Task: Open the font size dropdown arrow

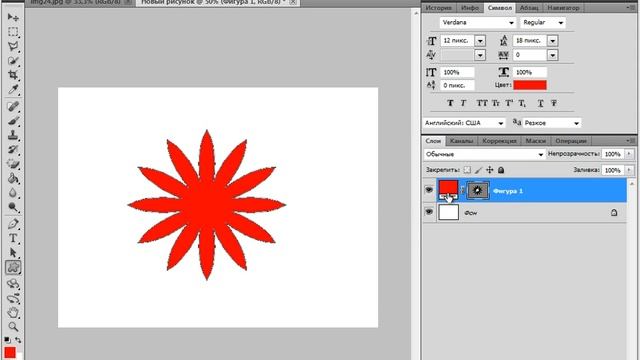Action: click(x=480, y=40)
